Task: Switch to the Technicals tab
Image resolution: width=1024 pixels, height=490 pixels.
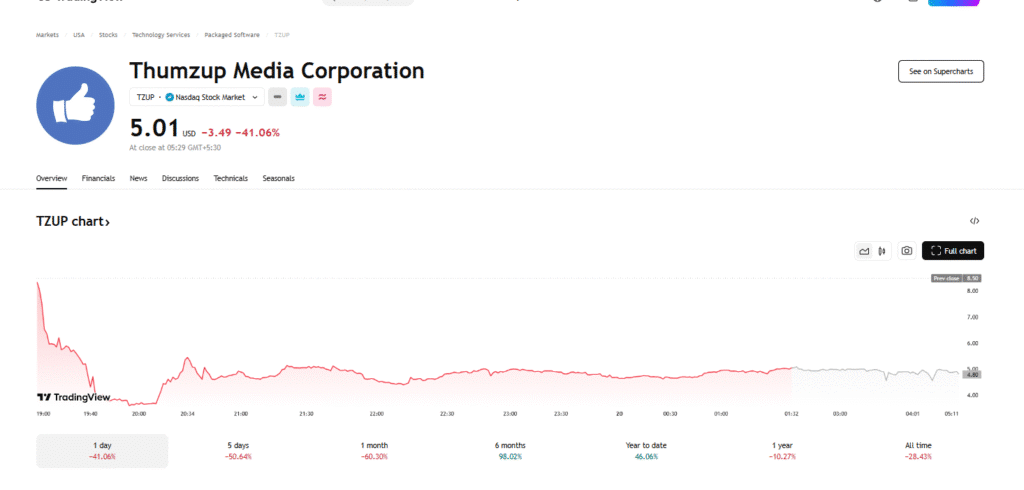Action: (x=230, y=178)
